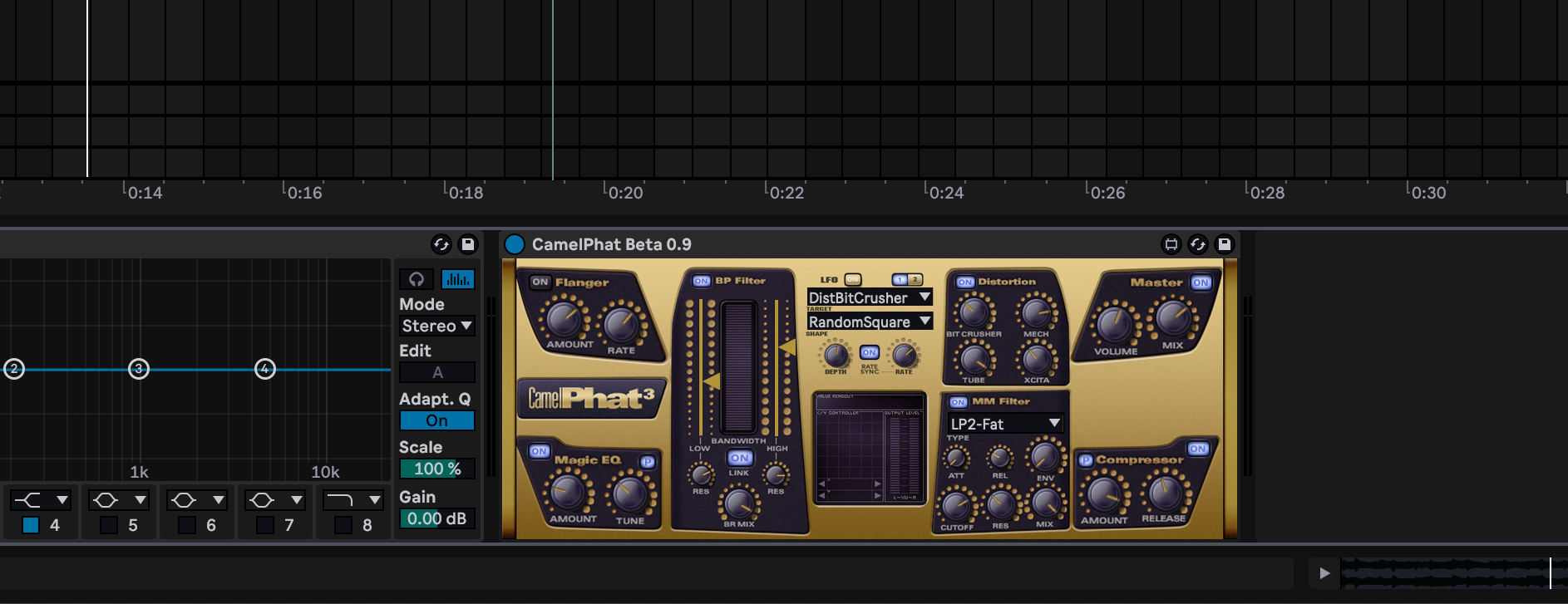
Task: Toggle the EQ spectrum analyzer icon
Action: (x=457, y=279)
